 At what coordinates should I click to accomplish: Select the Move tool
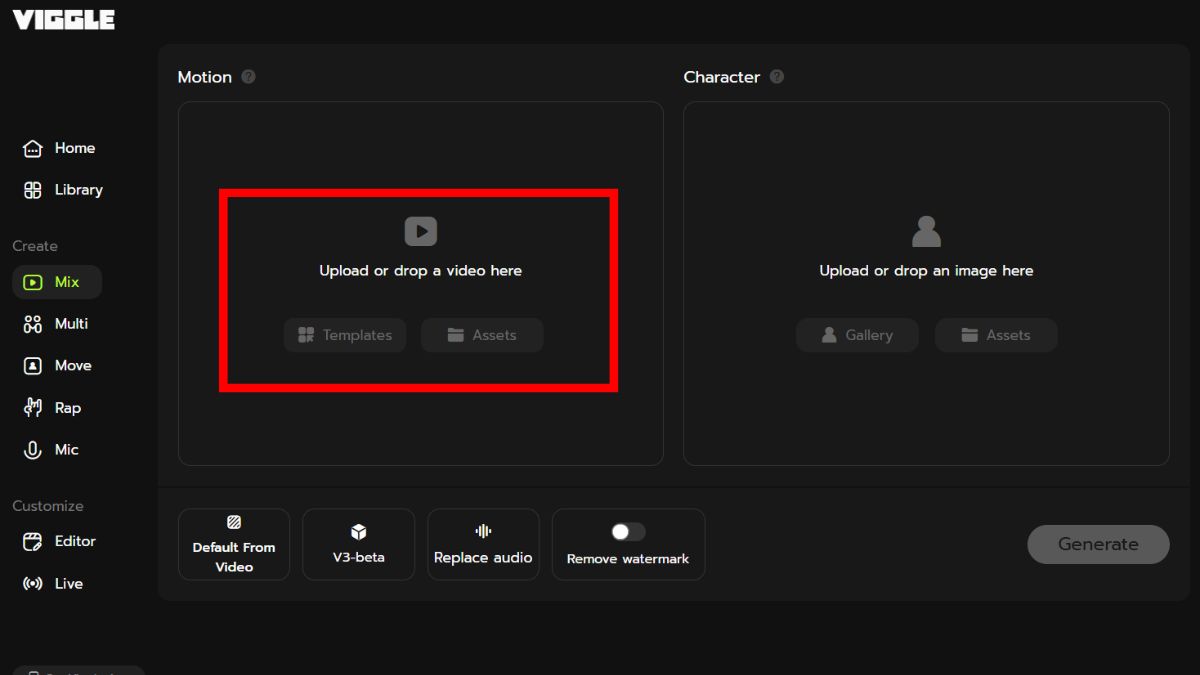click(57, 365)
